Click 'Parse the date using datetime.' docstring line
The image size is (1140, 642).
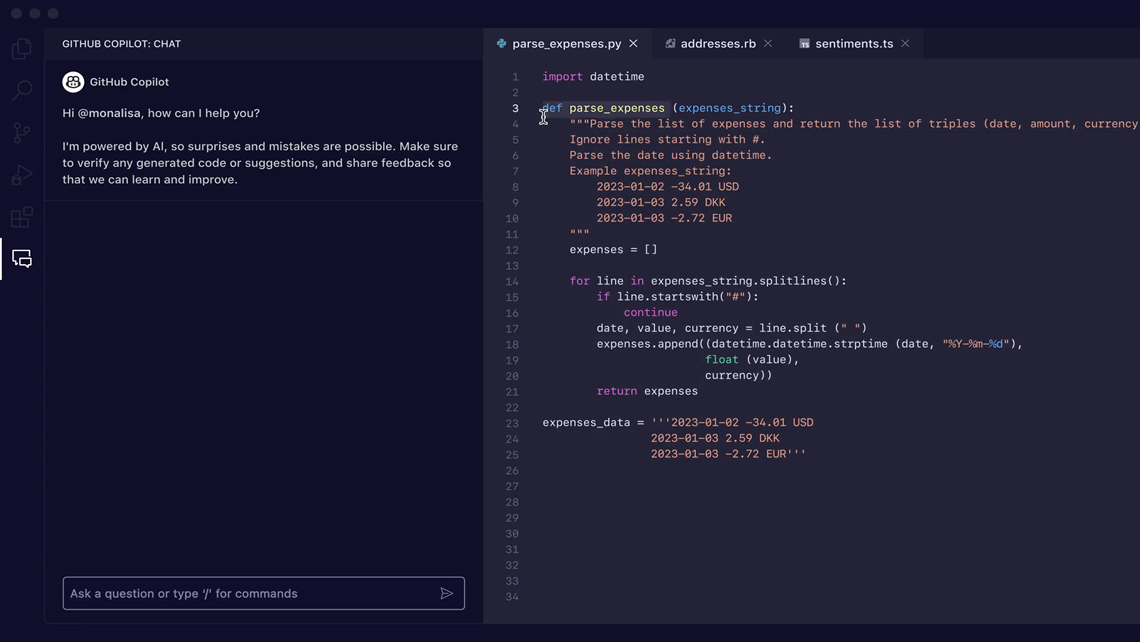tap(671, 156)
